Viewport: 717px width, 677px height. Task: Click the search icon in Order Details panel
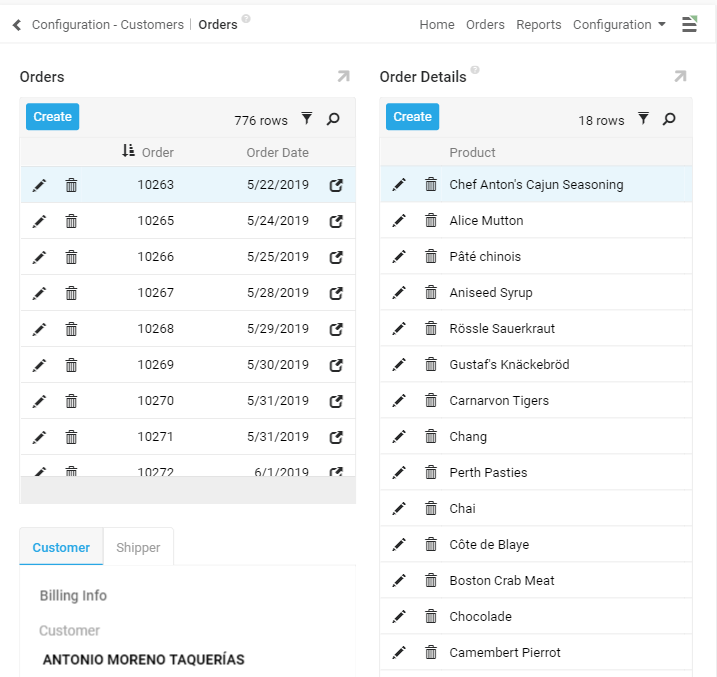[x=669, y=119]
